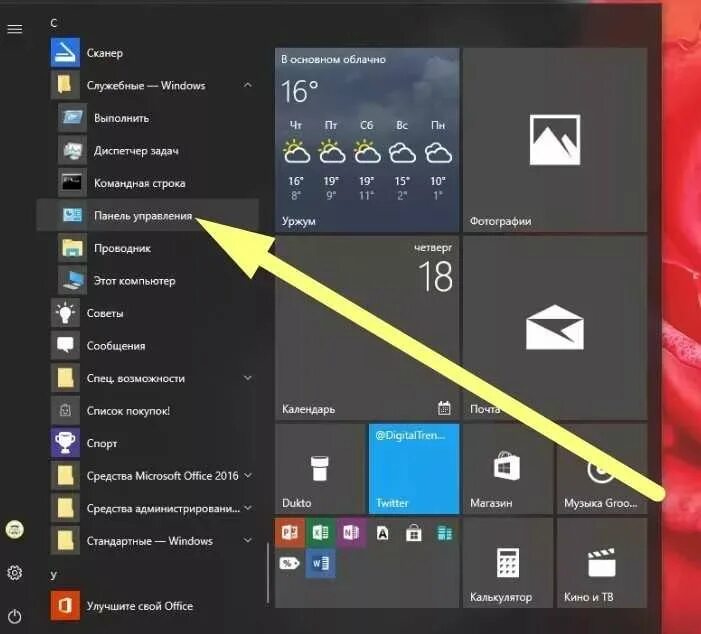Click the letter С section header
The image size is (701, 634).
[54, 23]
